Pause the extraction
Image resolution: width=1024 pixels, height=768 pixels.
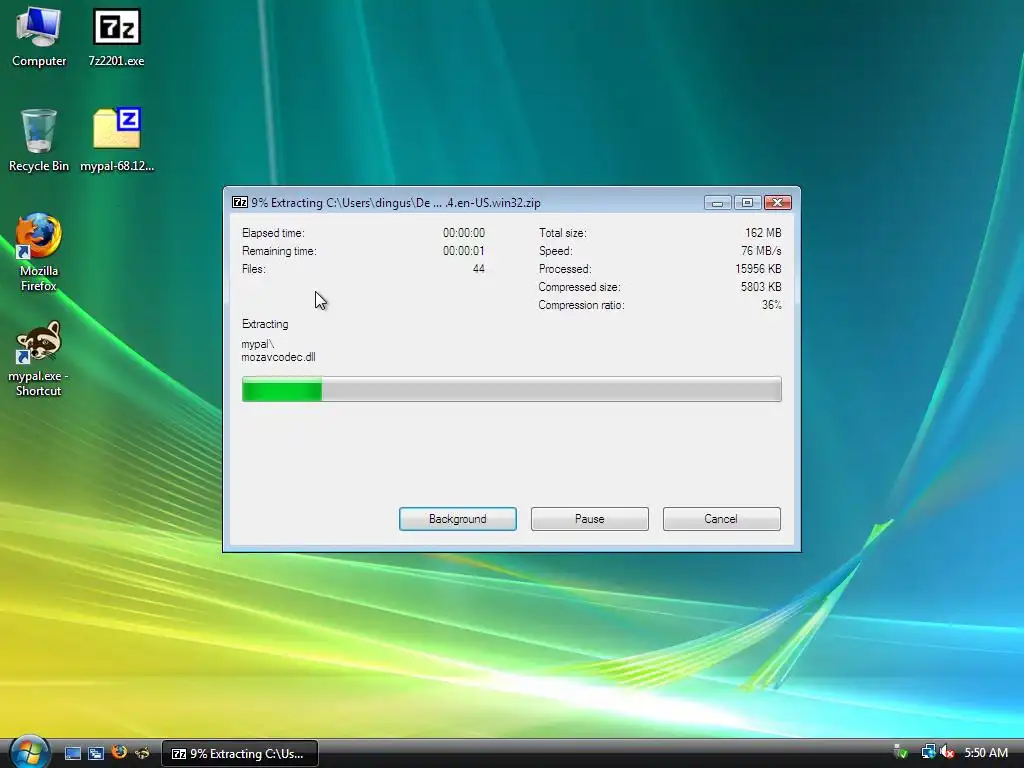(x=590, y=519)
